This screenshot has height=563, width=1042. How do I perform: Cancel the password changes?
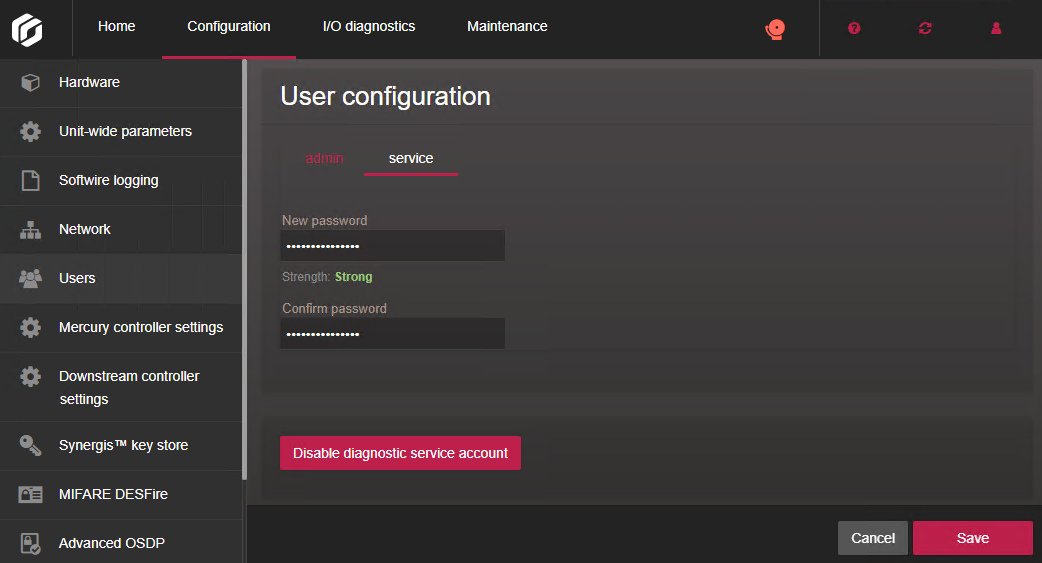872,538
